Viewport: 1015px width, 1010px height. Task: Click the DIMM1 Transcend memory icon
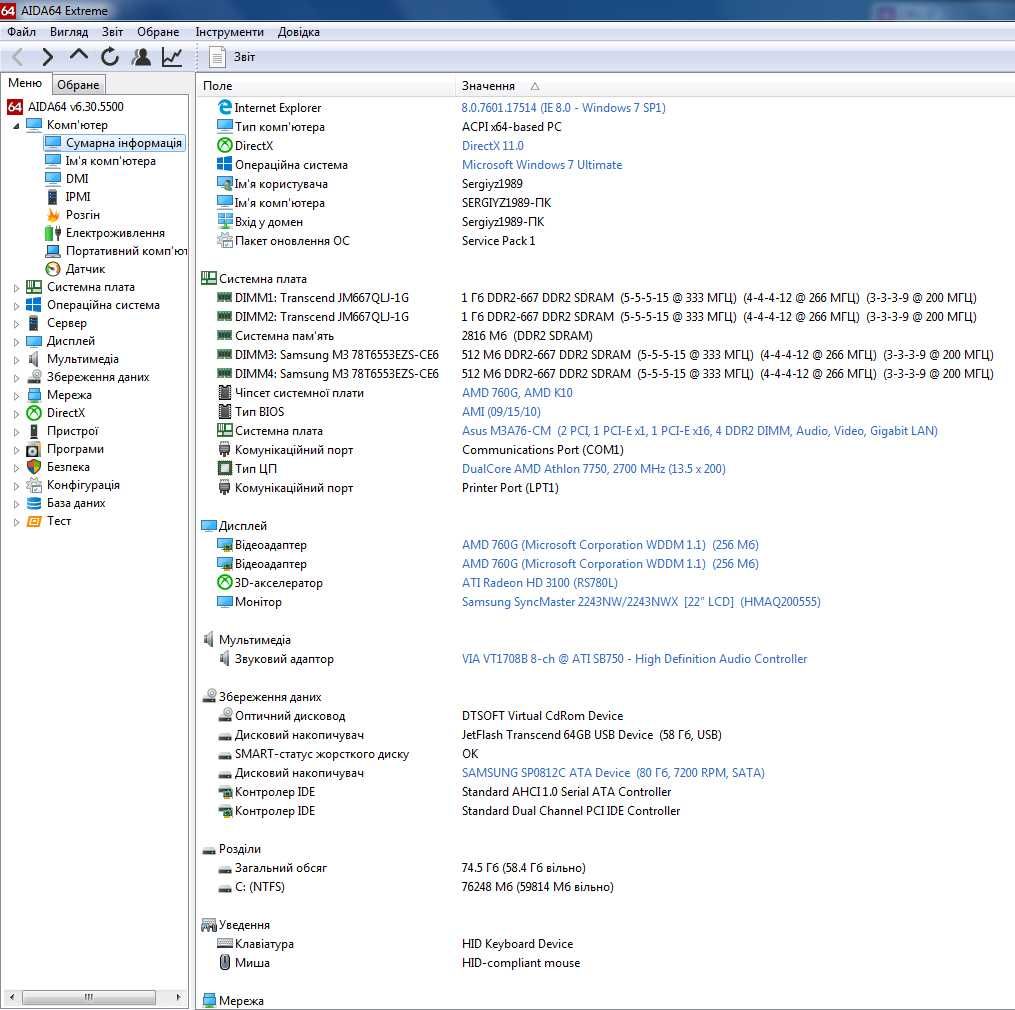click(x=225, y=298)
